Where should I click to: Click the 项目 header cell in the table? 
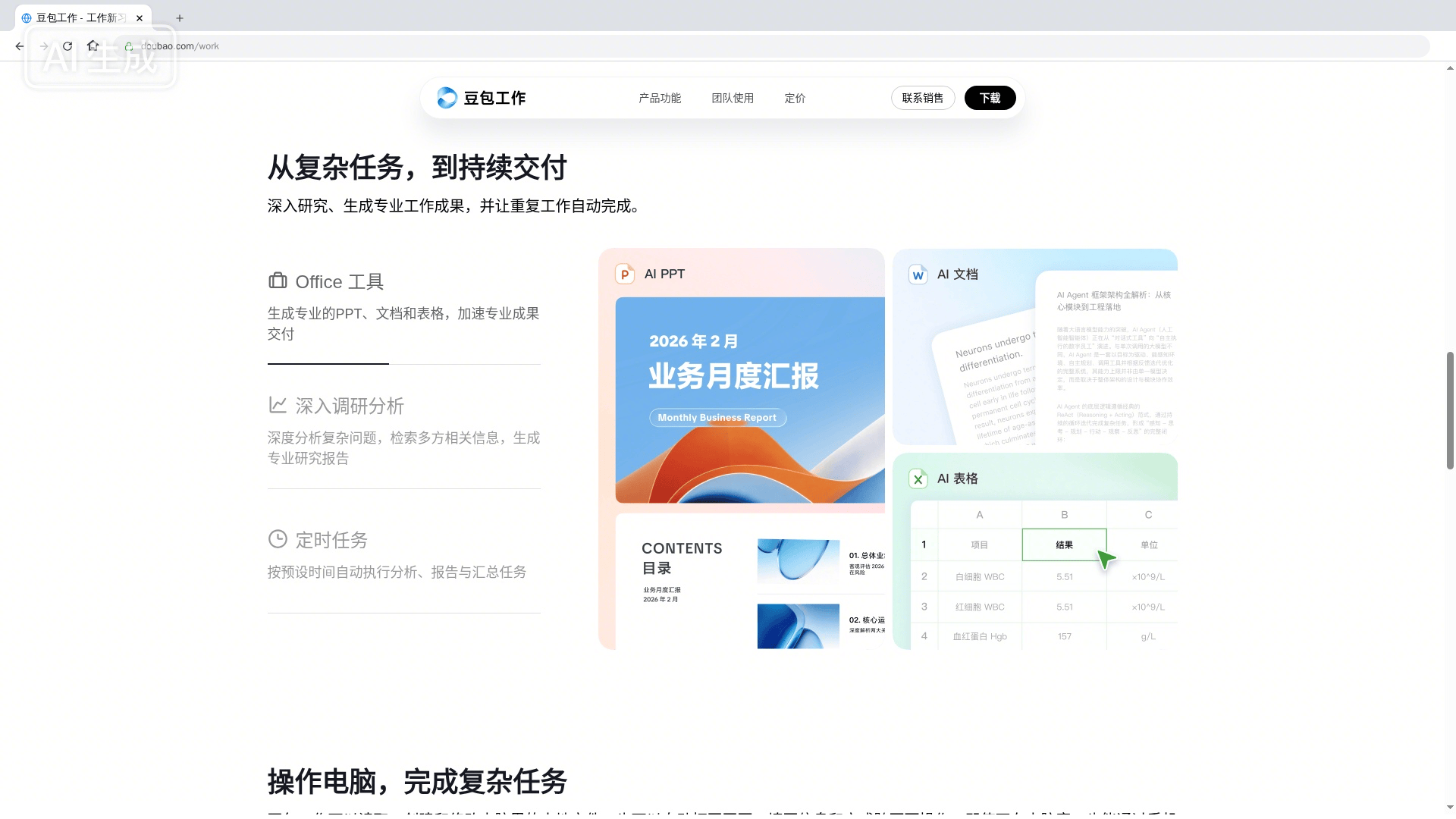[980, 545]
